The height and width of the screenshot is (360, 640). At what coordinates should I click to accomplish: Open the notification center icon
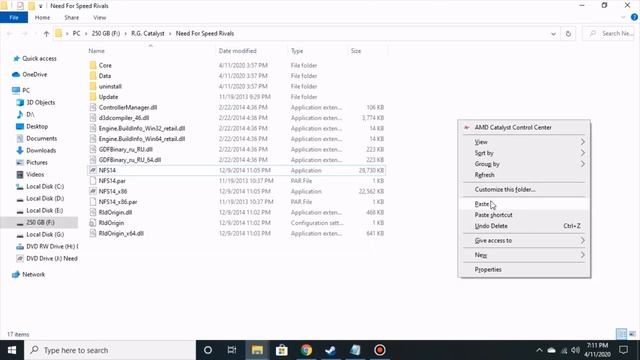tap(623, 350)
